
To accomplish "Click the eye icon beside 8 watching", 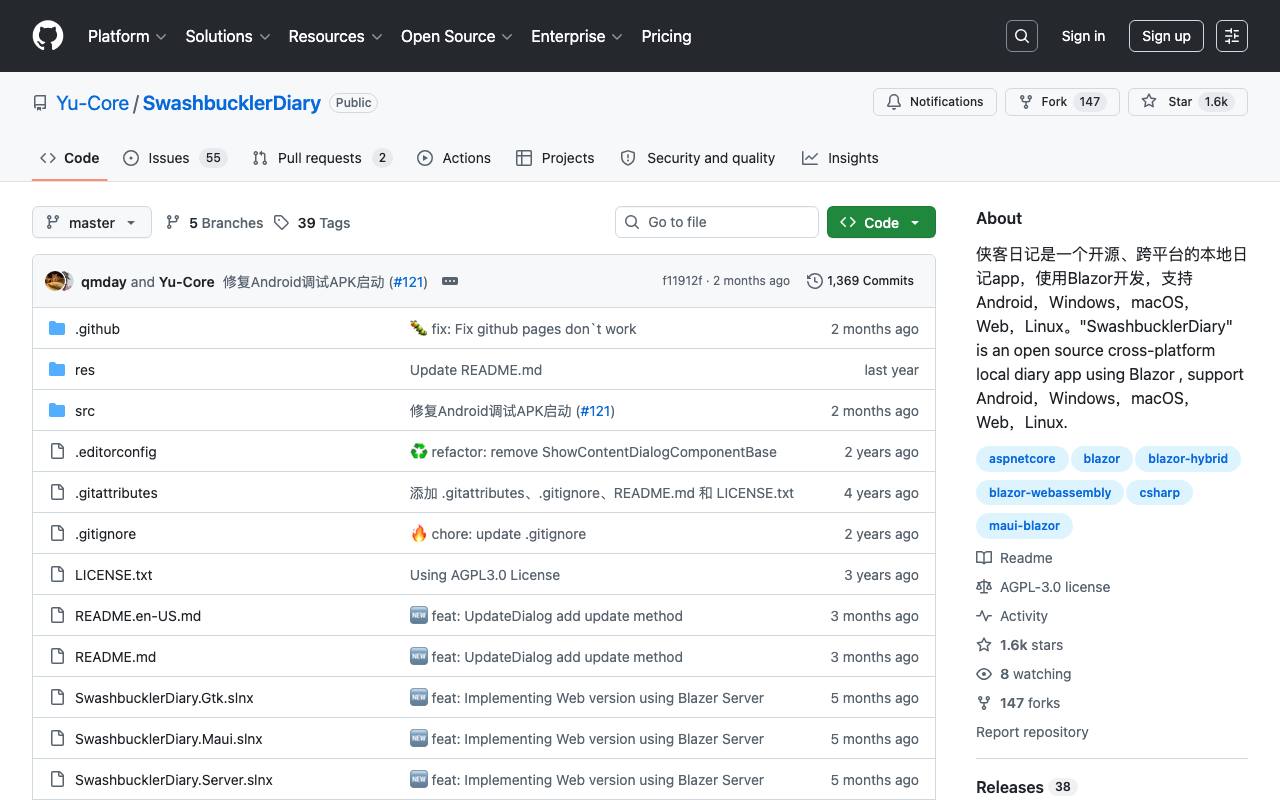I will [x=984, y=674].
